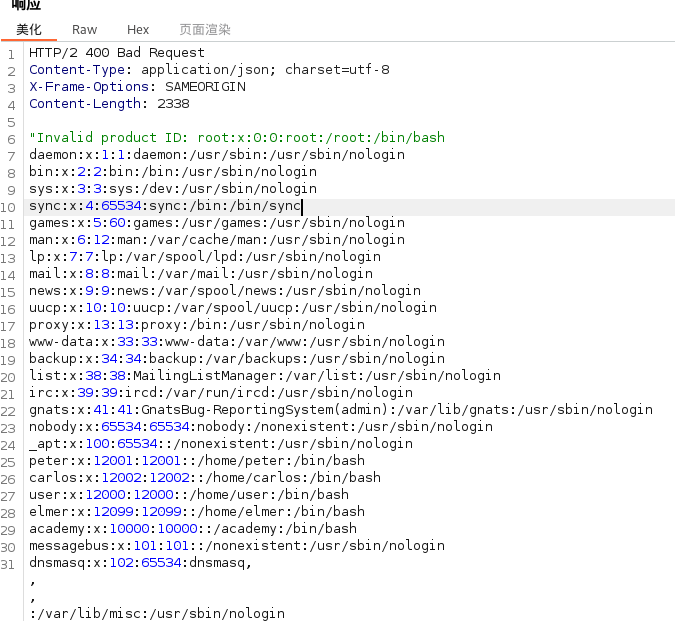Switch to the 美化 tab
Viewport: 675px width, 621px height.
[29, 30]
